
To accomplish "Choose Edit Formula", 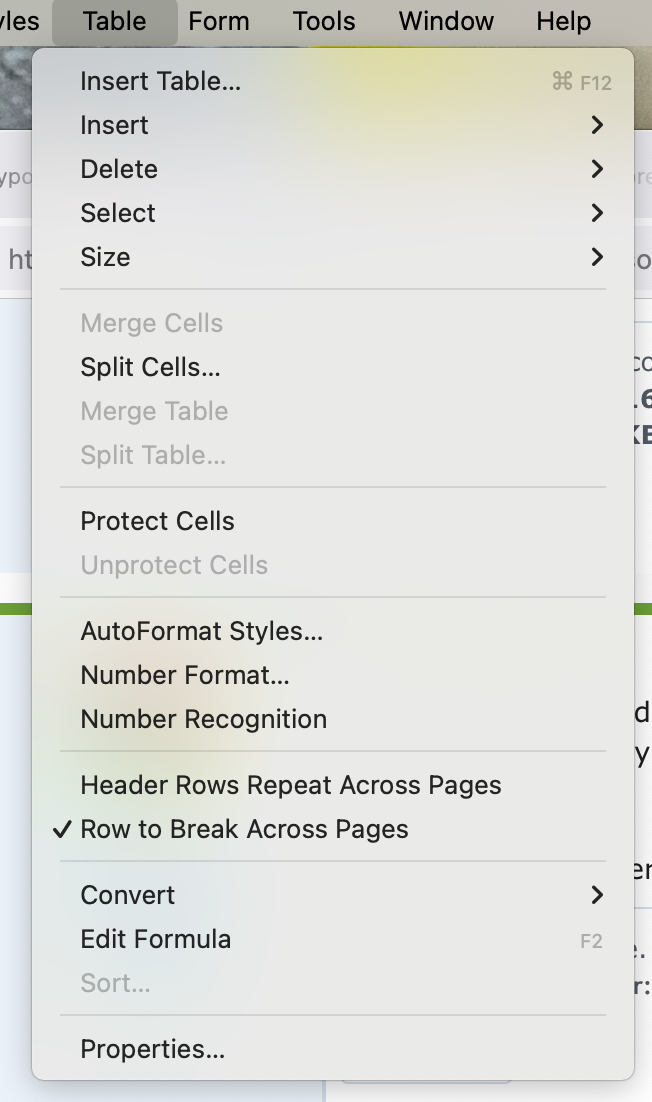I will tap(155, 939).
